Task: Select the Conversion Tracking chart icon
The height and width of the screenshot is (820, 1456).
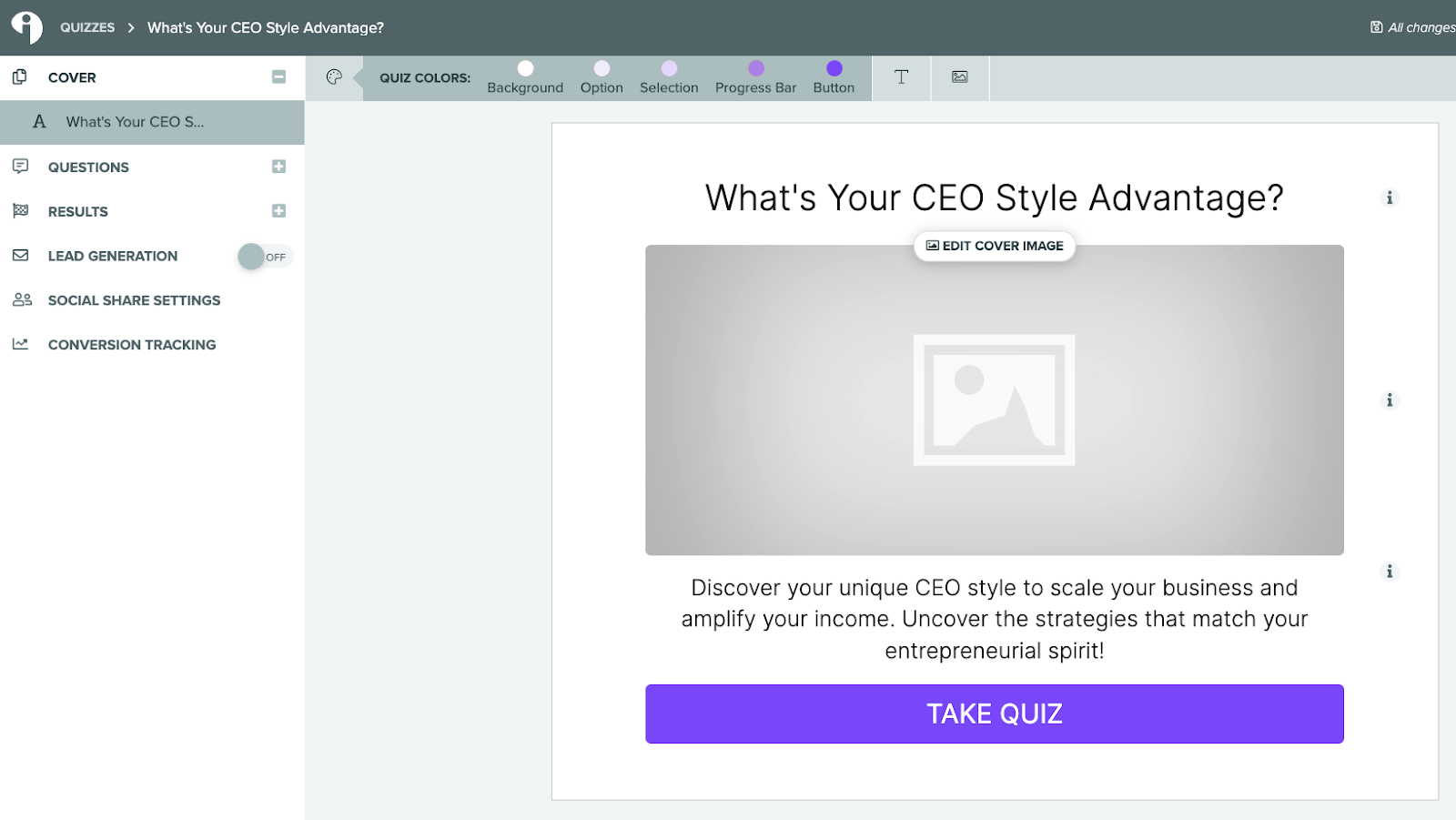Action: (x=20, y=344)
